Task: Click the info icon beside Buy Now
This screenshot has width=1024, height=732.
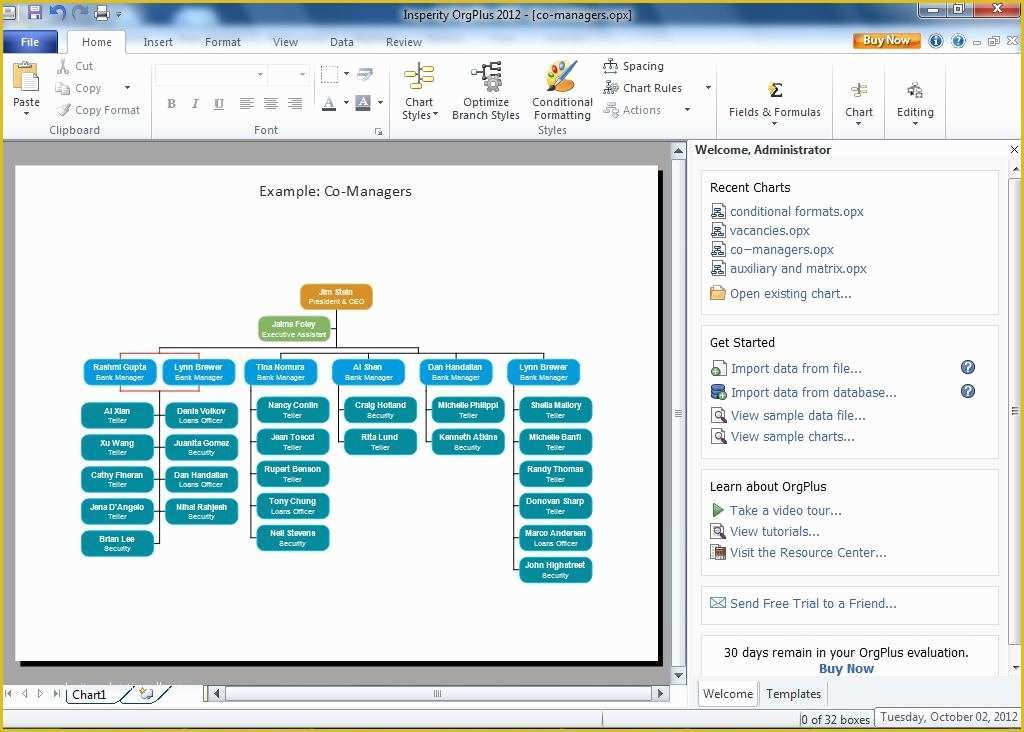Action: tap(936, 40)
